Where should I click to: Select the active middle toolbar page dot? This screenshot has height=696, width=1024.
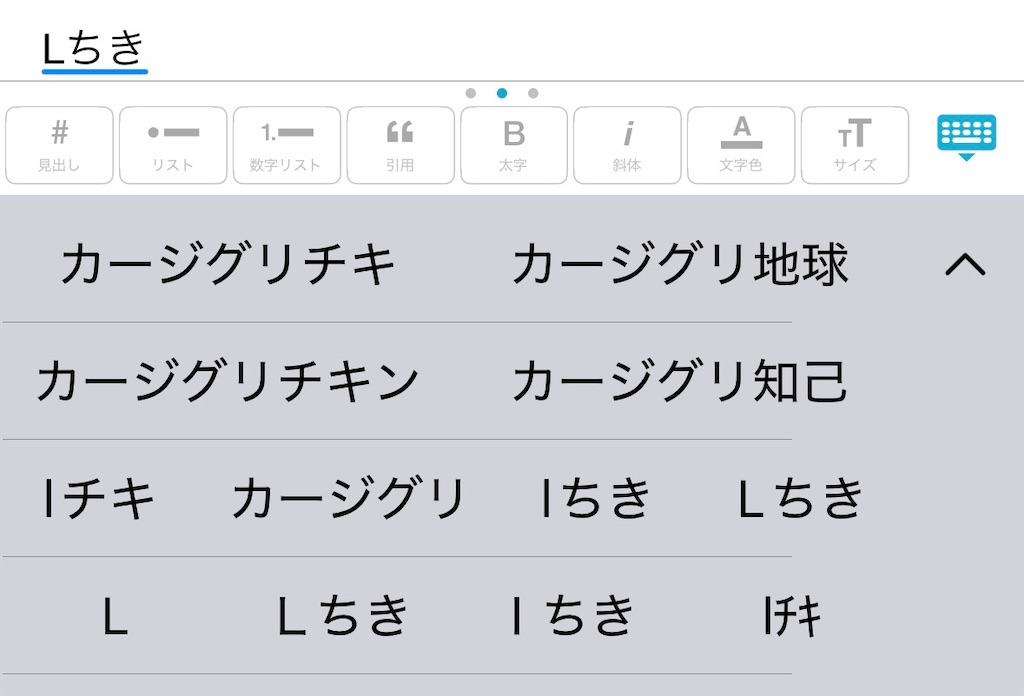(502, 93)
